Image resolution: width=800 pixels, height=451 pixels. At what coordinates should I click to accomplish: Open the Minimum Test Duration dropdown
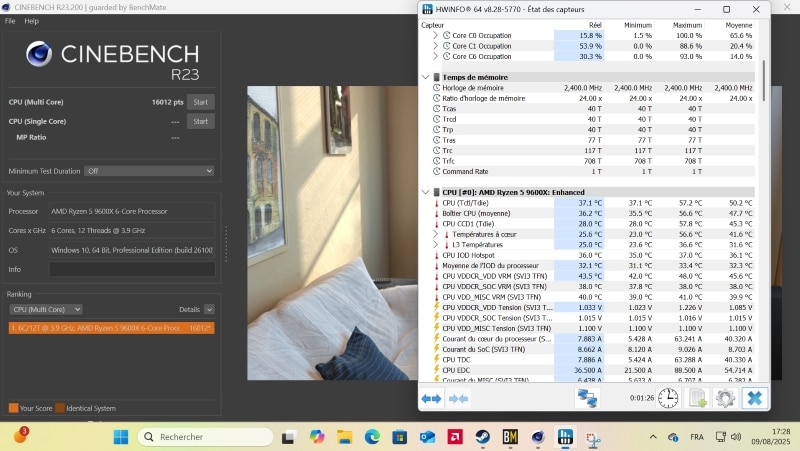pyautogui.click(x=149, y=171)
